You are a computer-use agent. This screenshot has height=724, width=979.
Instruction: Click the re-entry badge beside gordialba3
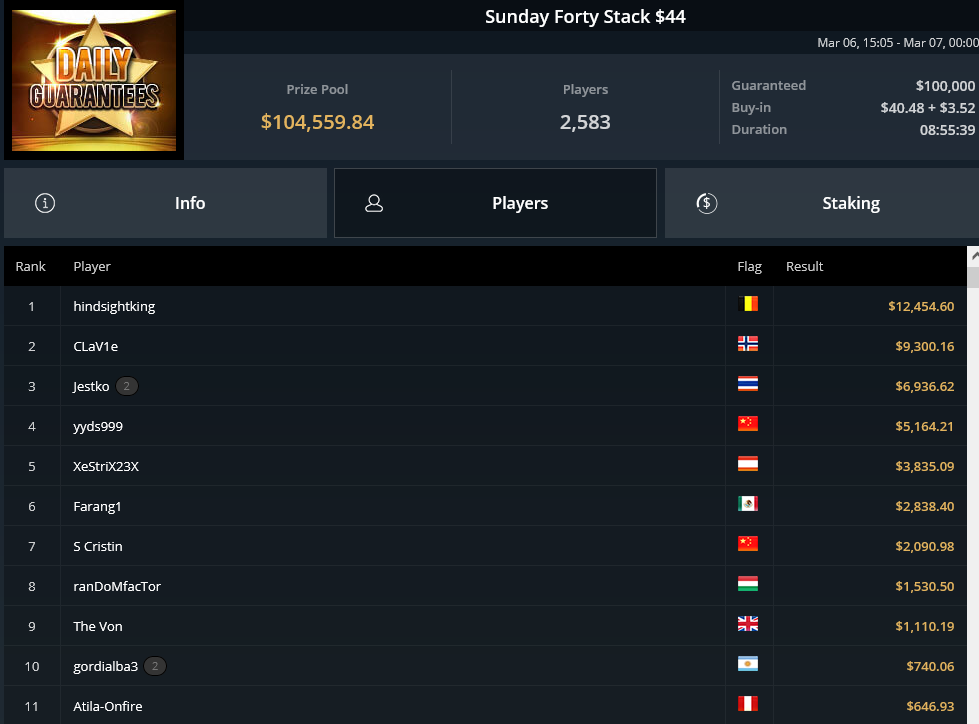155,666
